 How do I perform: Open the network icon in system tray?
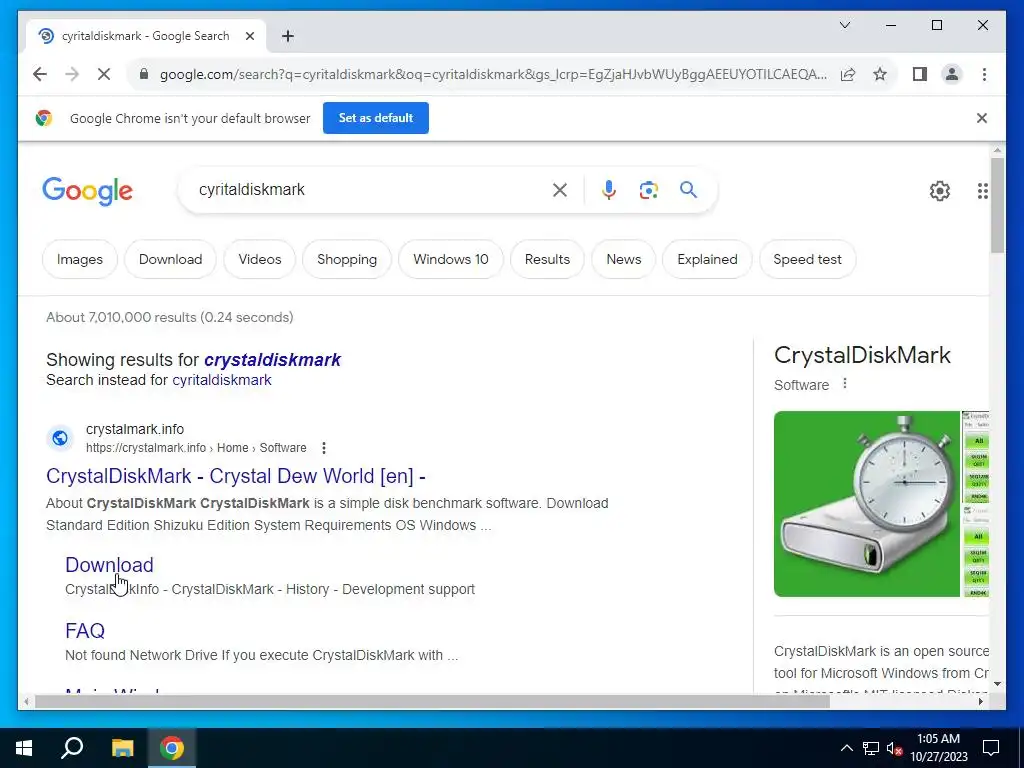click(871, 748)
